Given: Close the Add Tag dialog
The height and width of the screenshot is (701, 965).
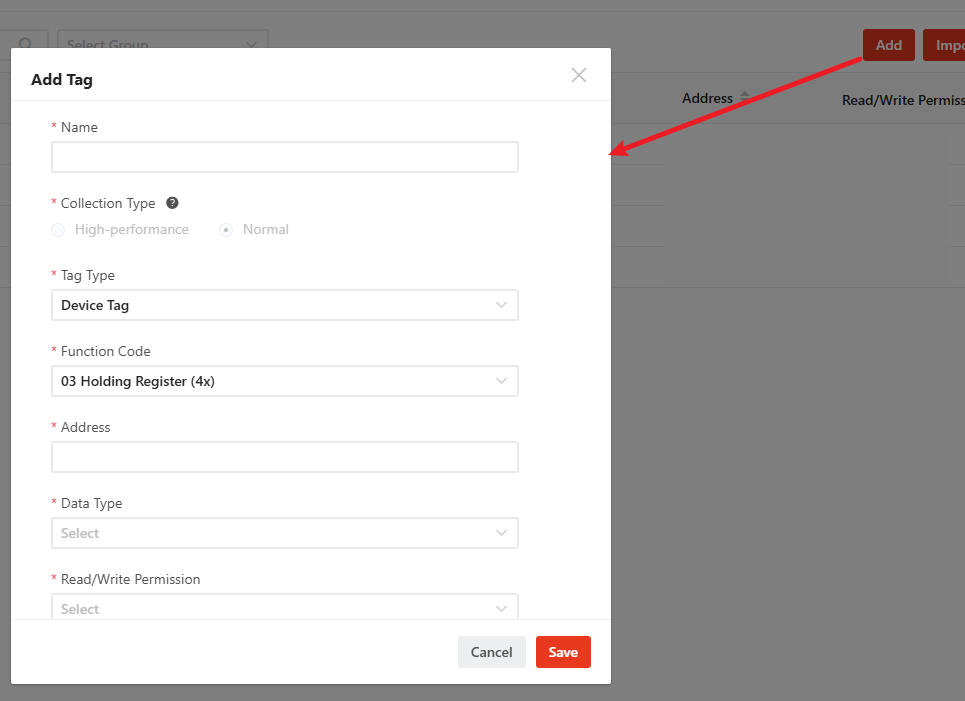Looking at the screenshot, I should point(578,75).
